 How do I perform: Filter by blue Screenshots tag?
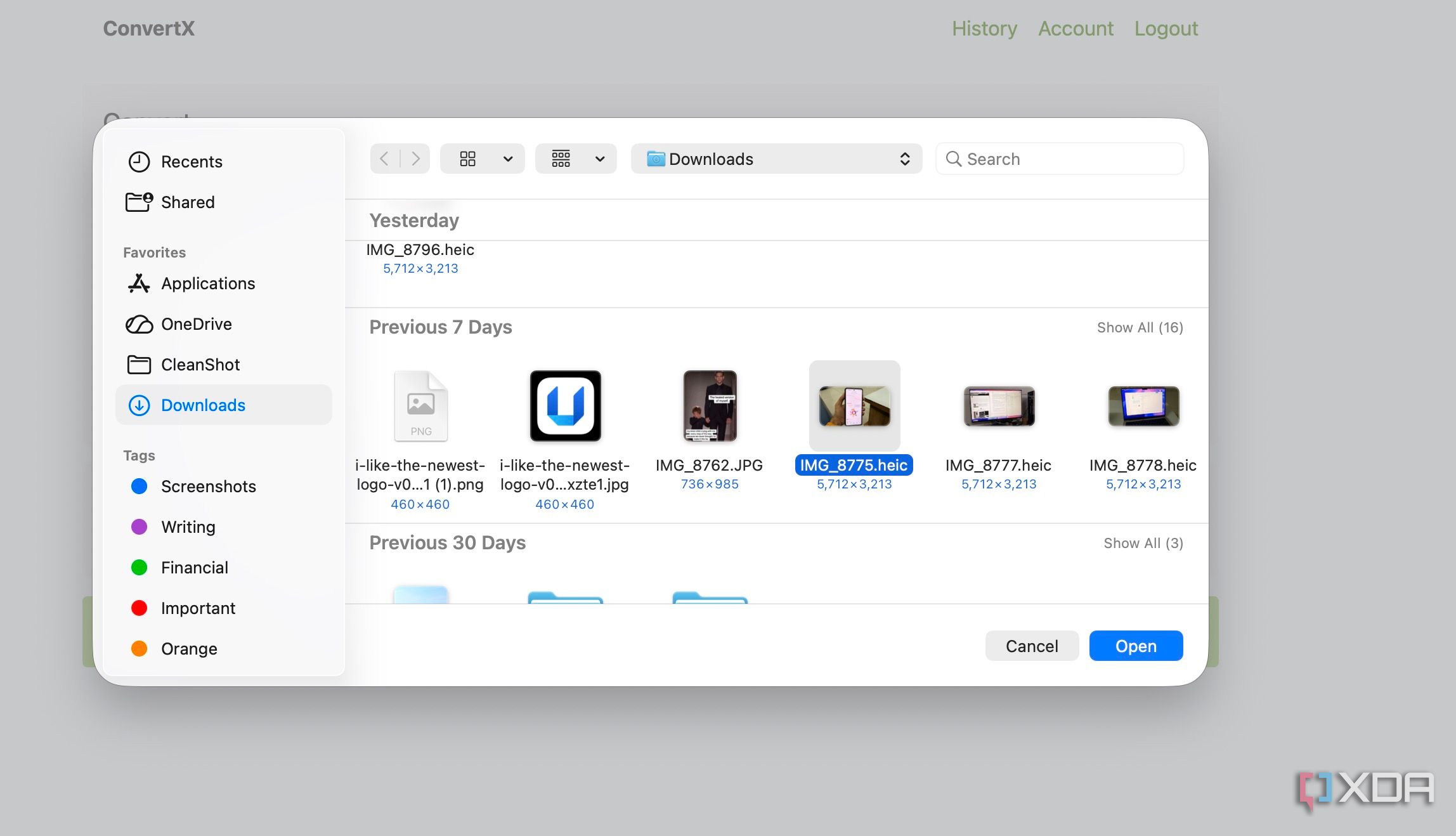139,487
